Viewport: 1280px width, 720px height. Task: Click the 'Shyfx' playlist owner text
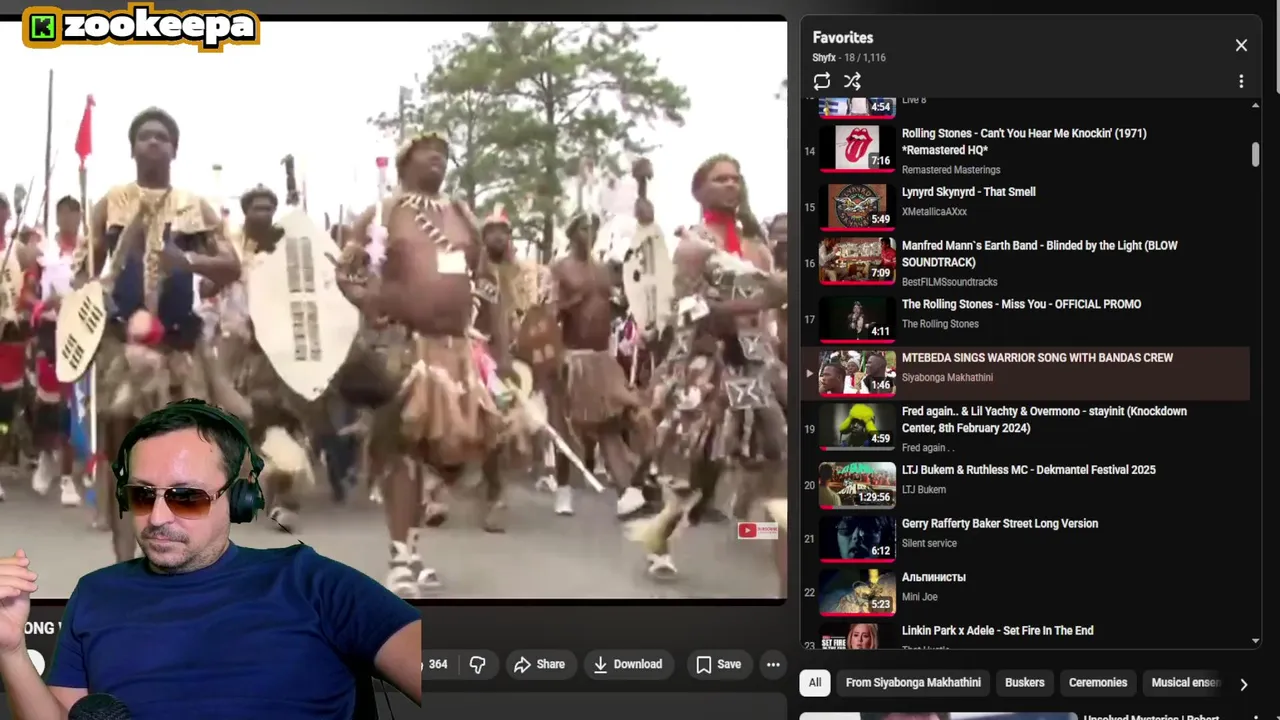(824, 58)
